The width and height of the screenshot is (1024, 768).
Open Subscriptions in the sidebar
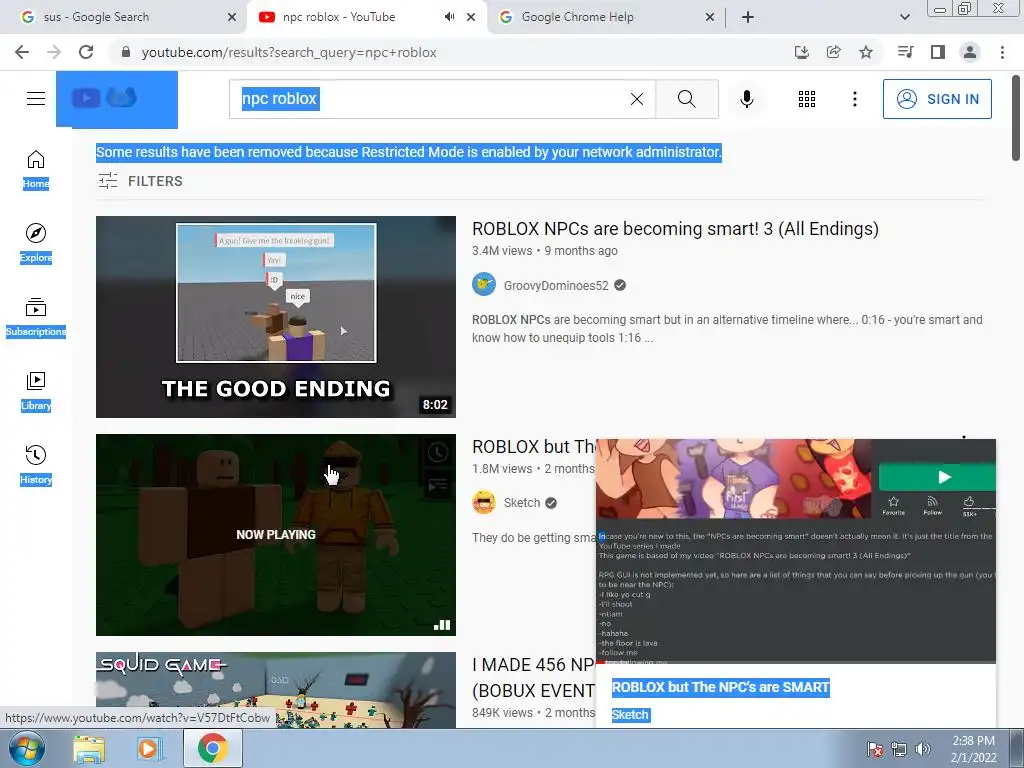pos(36,317)
